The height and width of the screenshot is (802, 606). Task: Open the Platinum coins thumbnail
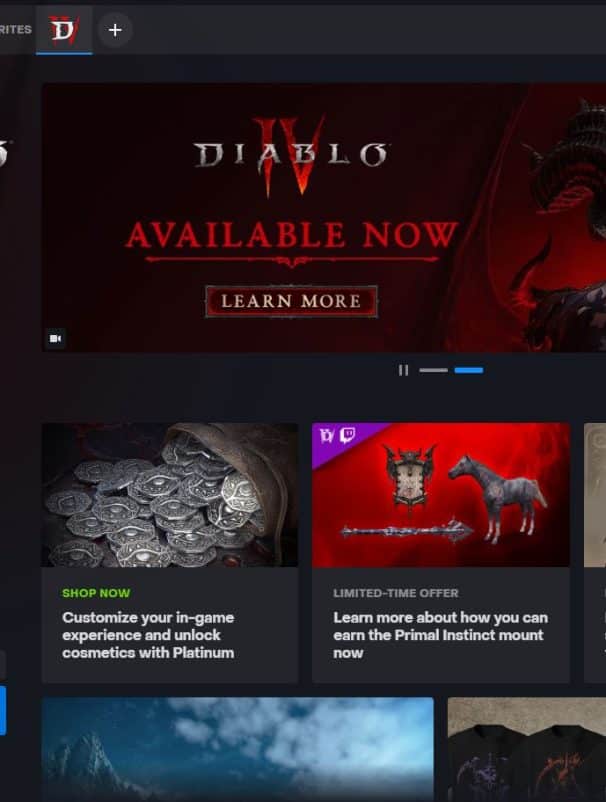(170, 495)
